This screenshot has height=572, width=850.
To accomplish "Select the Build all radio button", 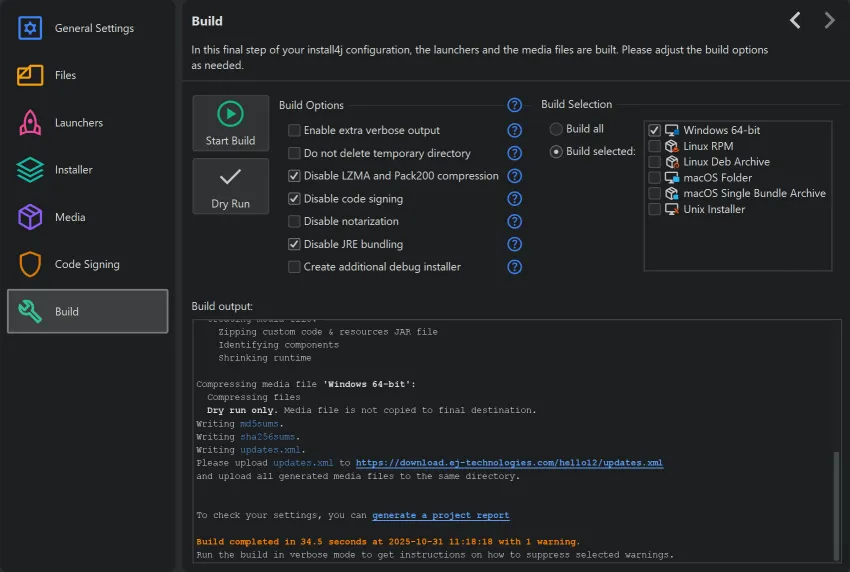I will [556, 129].
